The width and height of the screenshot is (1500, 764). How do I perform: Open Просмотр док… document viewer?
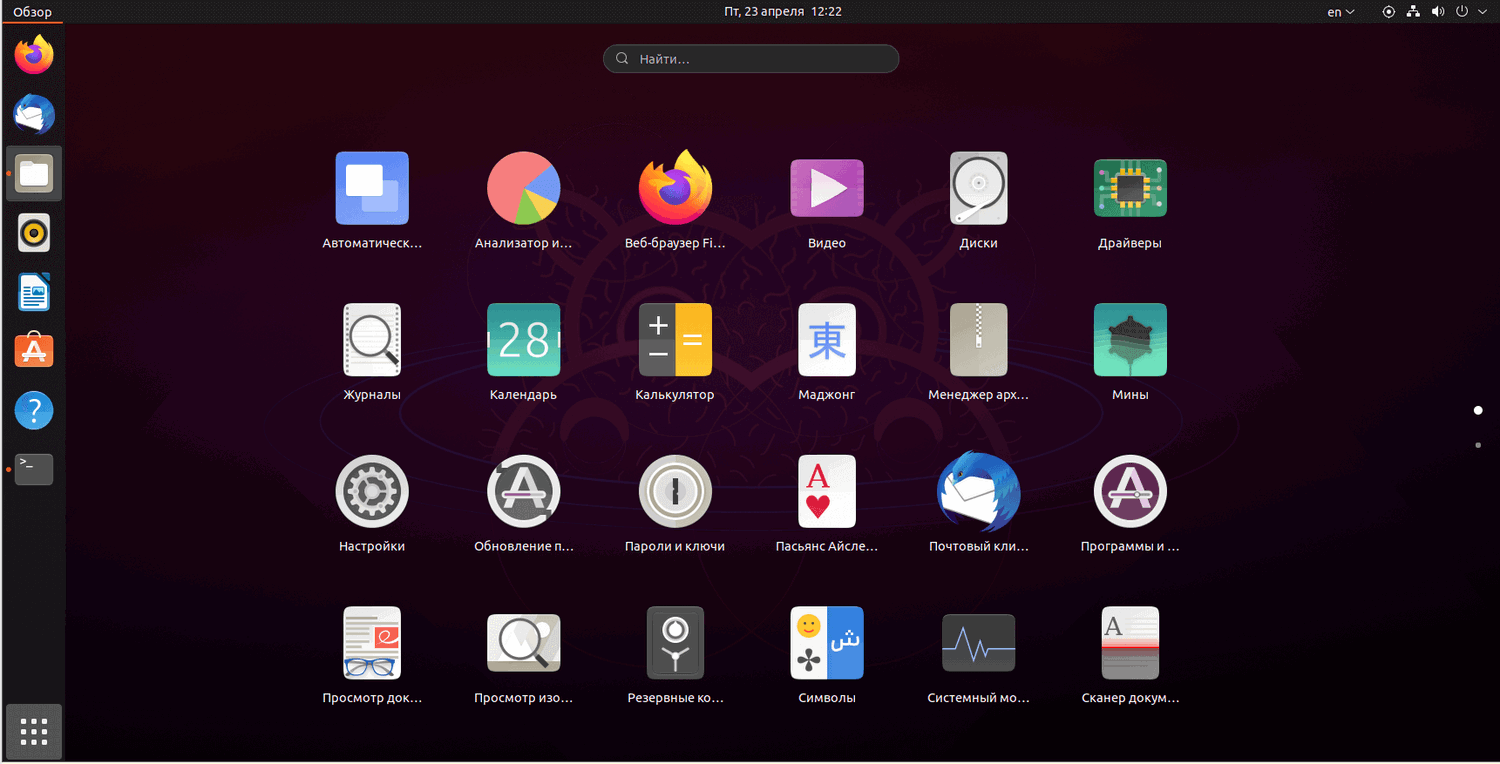372,644
